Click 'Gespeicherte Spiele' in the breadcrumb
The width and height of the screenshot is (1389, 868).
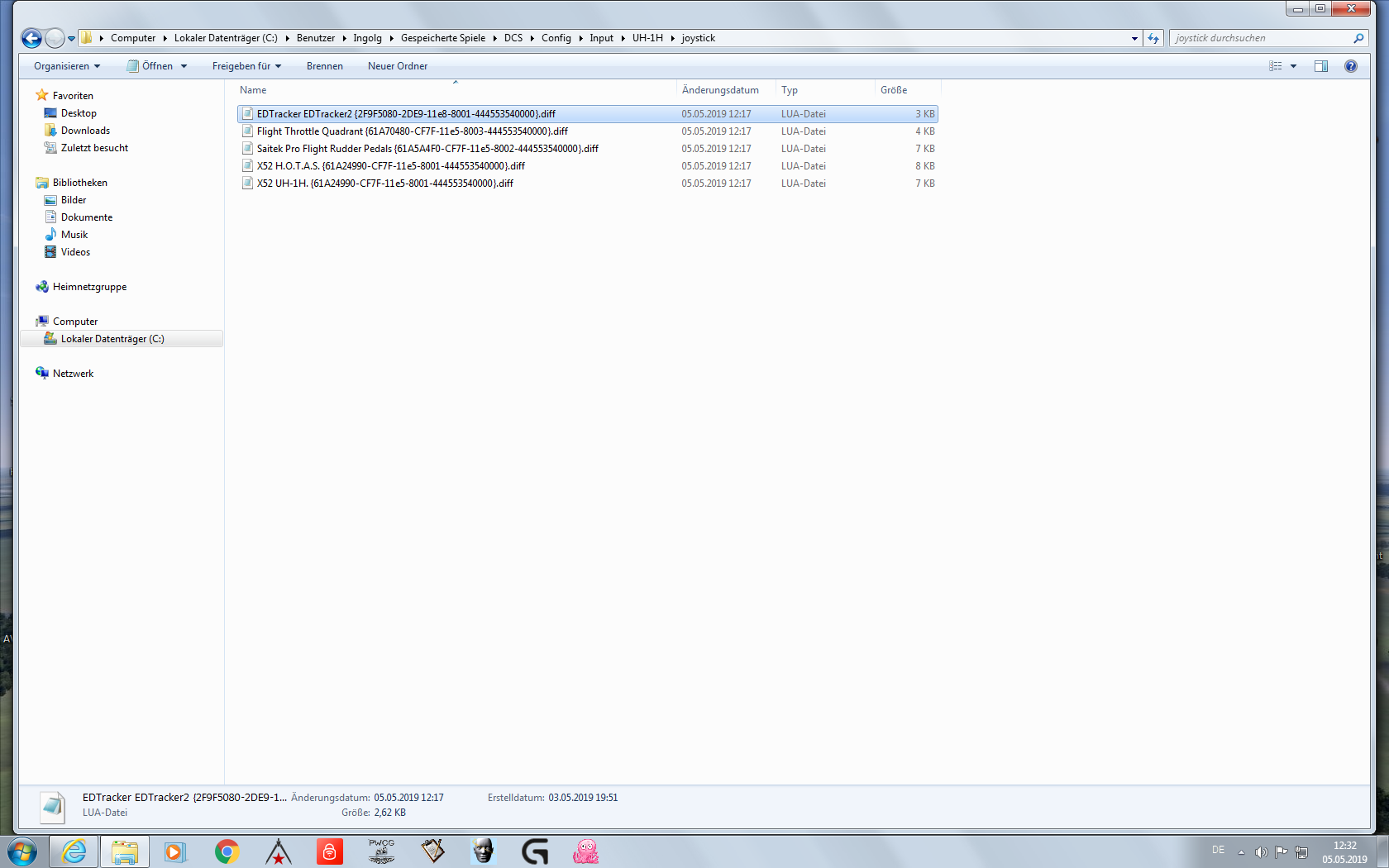tap(443, 38)
